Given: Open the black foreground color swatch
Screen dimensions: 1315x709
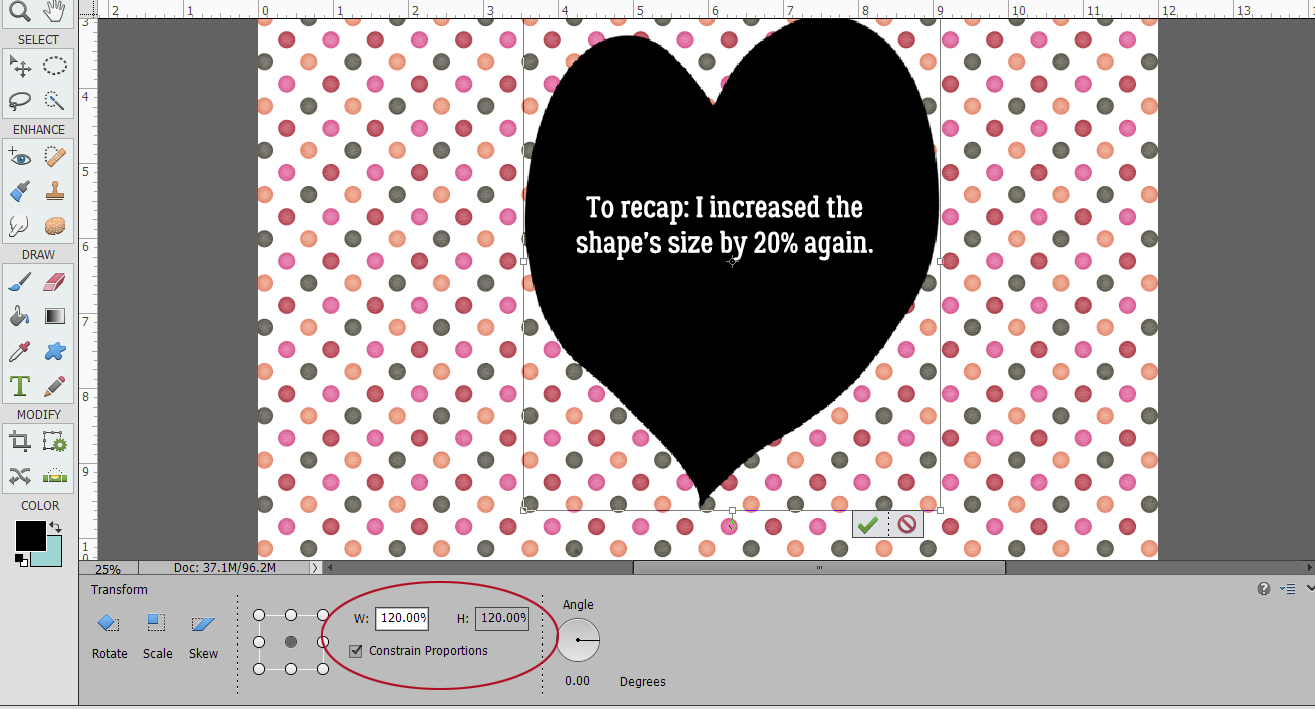Looking at the screenshot, I should tap(30, 535).
